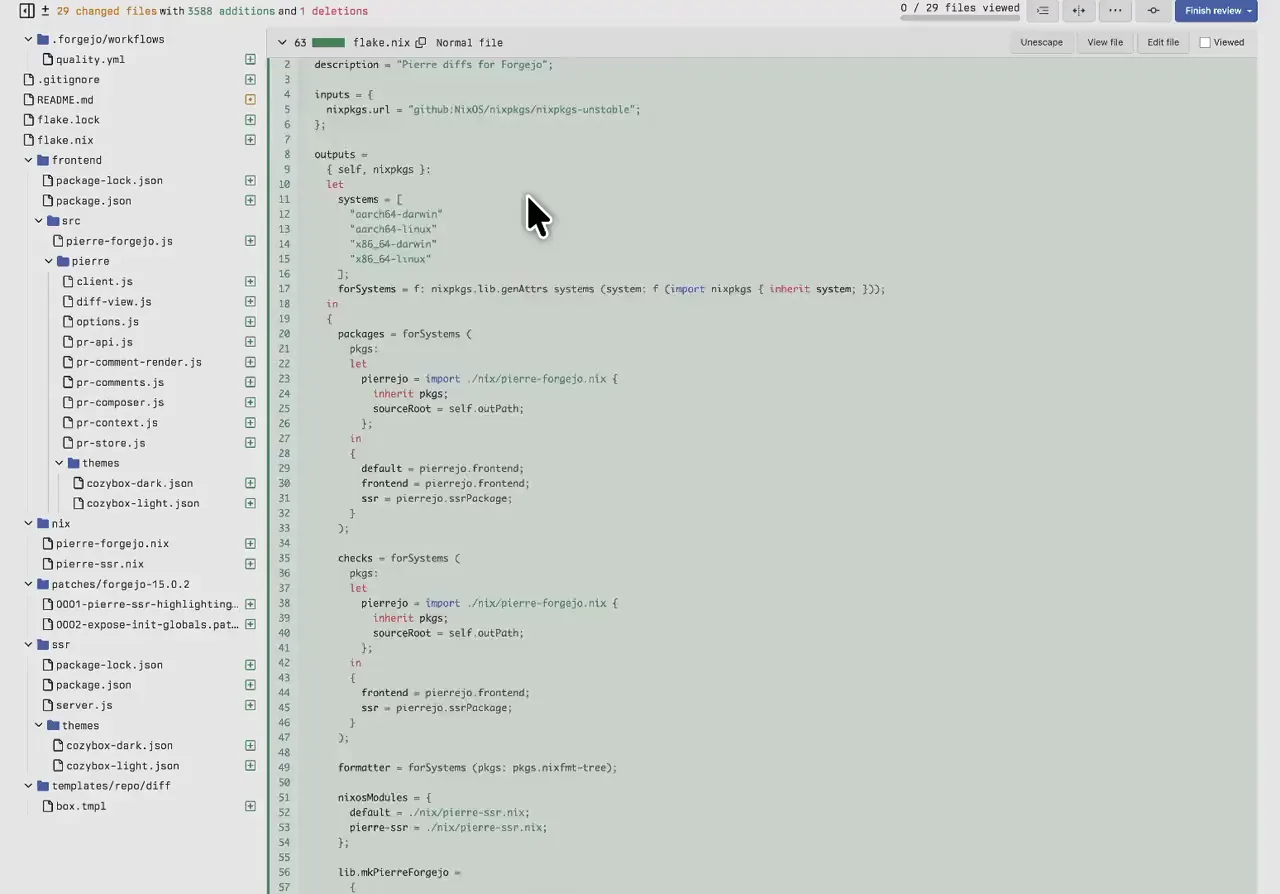Viewport: 1280px width, 894px height.
Task: Collapse the nix folder in tree
Action: point(29,523)
